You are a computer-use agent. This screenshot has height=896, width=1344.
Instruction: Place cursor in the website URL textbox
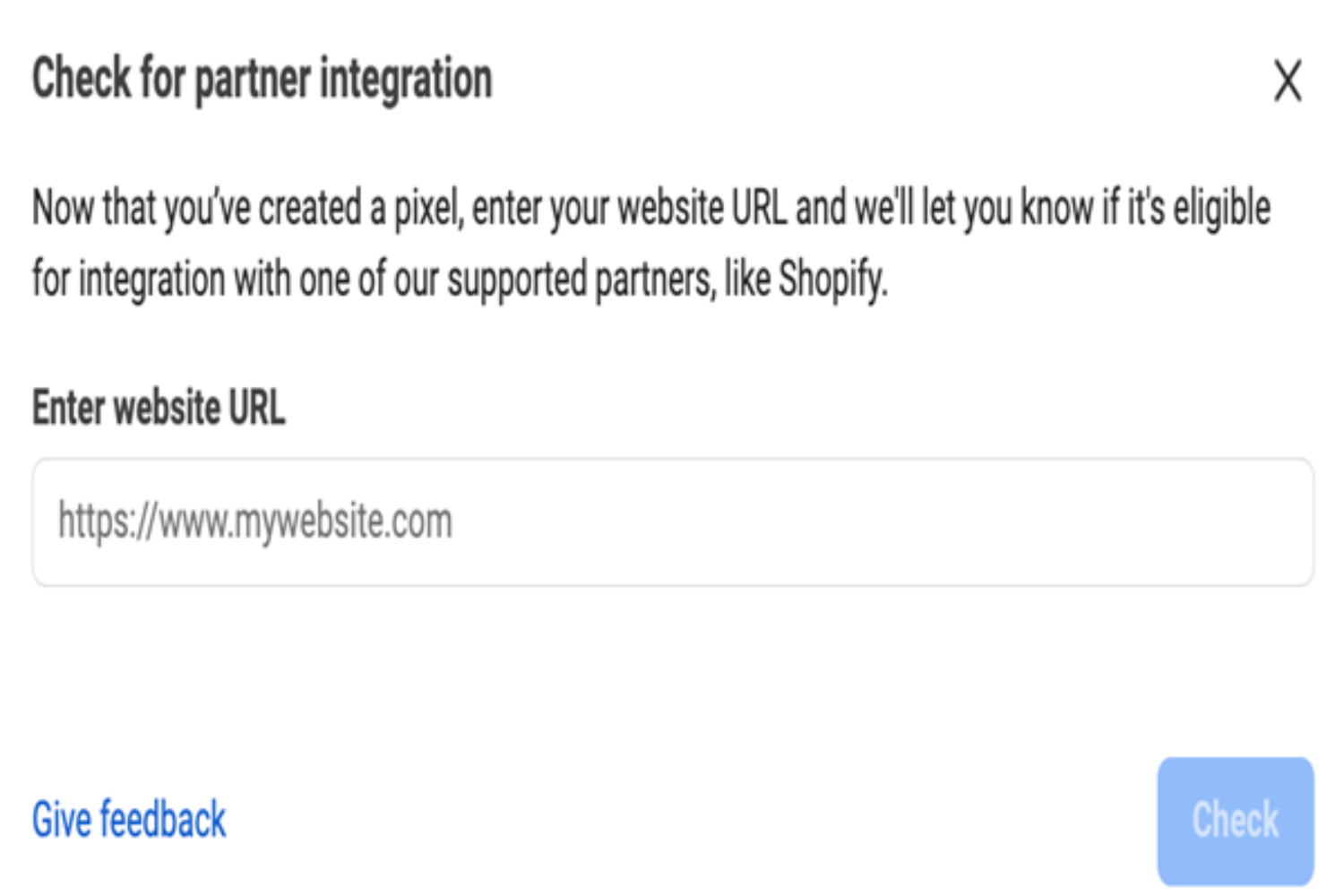pyautogui.click(x=672, y=522)
